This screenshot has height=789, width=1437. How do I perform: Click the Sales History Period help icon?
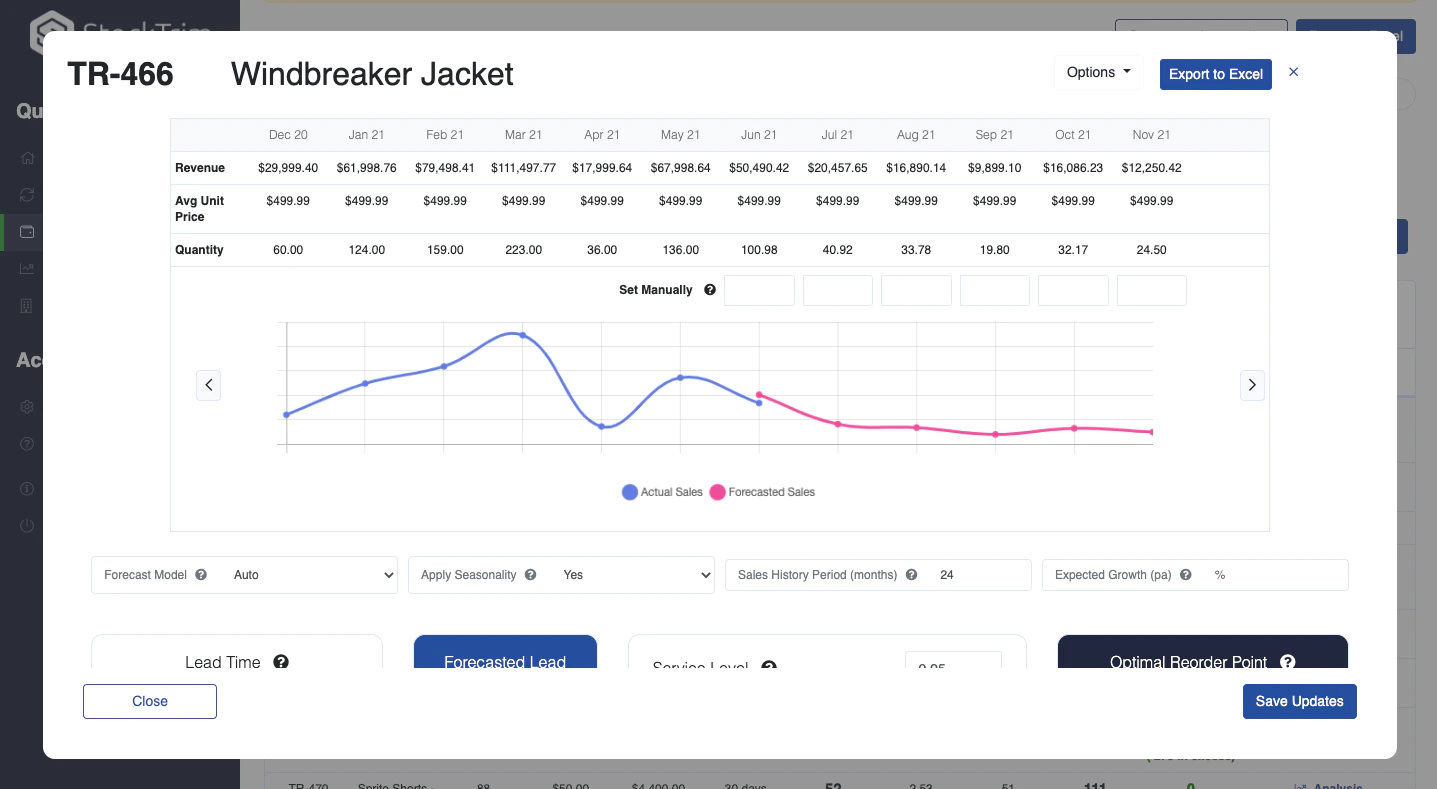pyautogui.click(x=911, y=575)
